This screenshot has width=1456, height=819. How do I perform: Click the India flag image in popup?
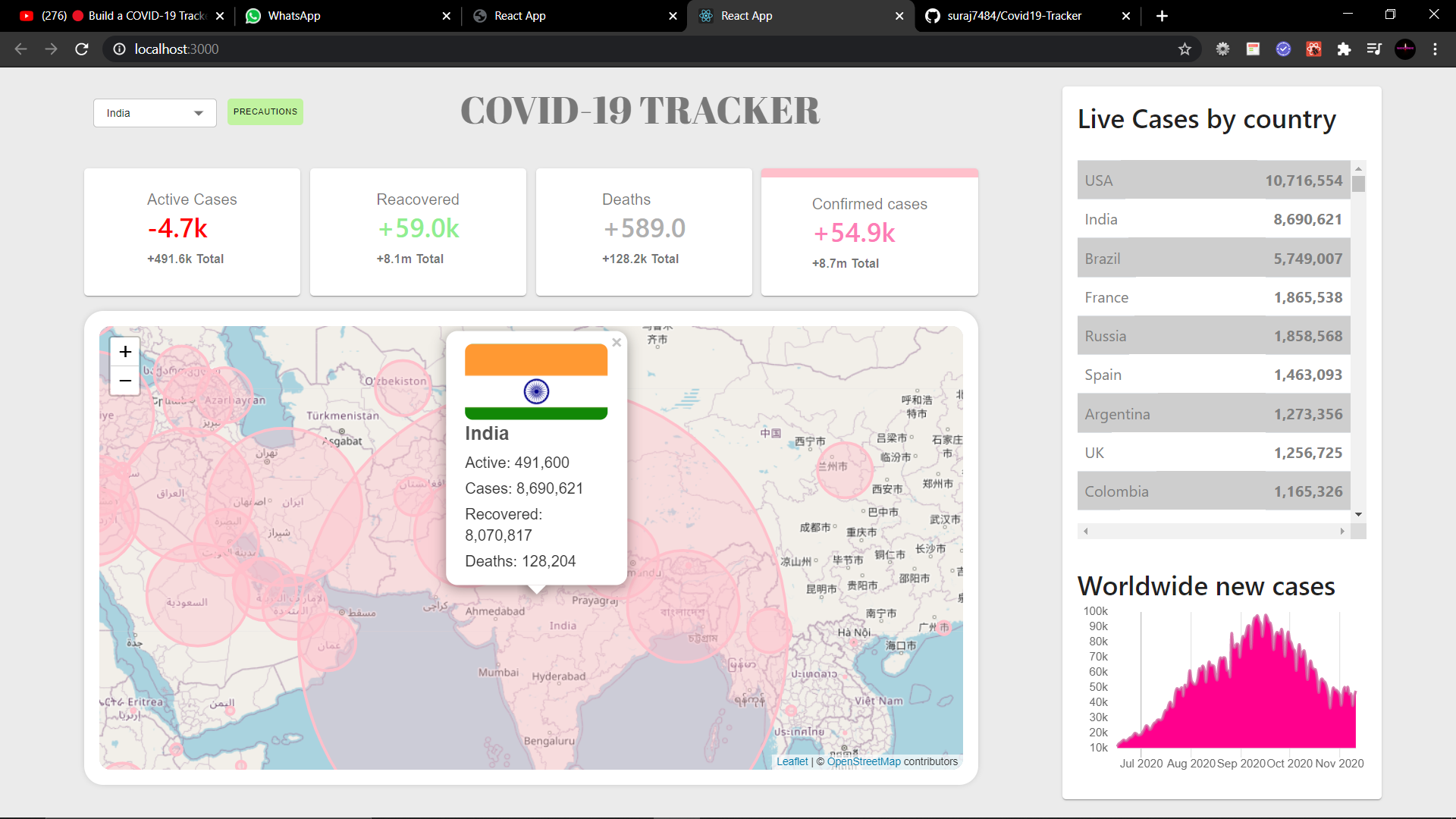[x=536, y=381]
